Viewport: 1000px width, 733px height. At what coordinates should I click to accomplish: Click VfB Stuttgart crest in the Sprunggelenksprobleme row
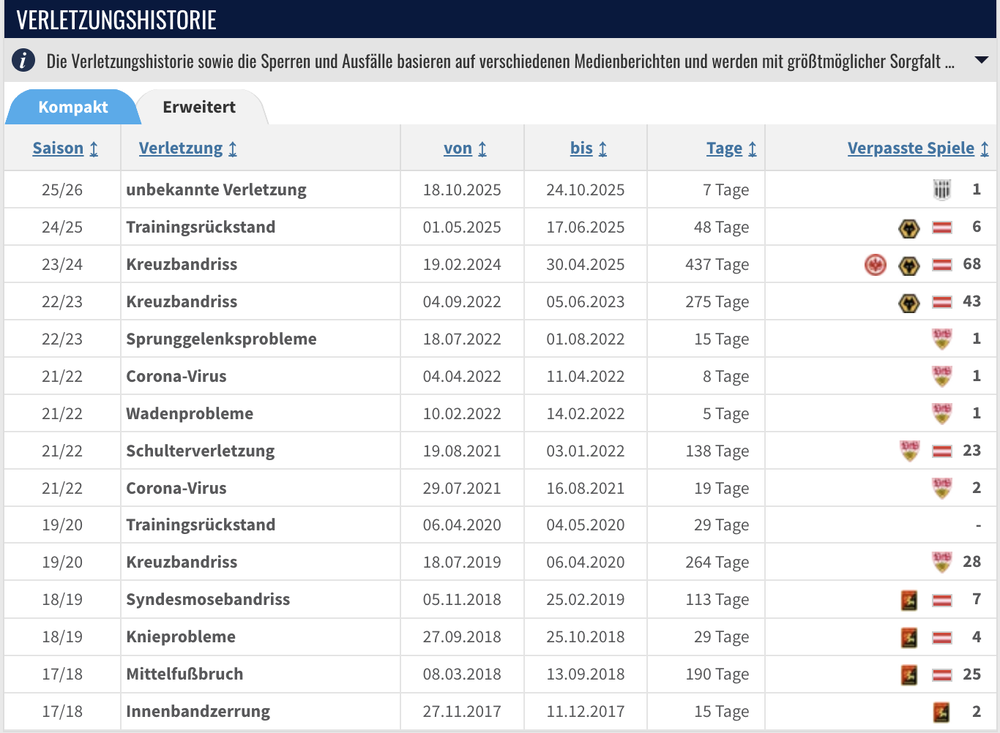pos(942,339)
